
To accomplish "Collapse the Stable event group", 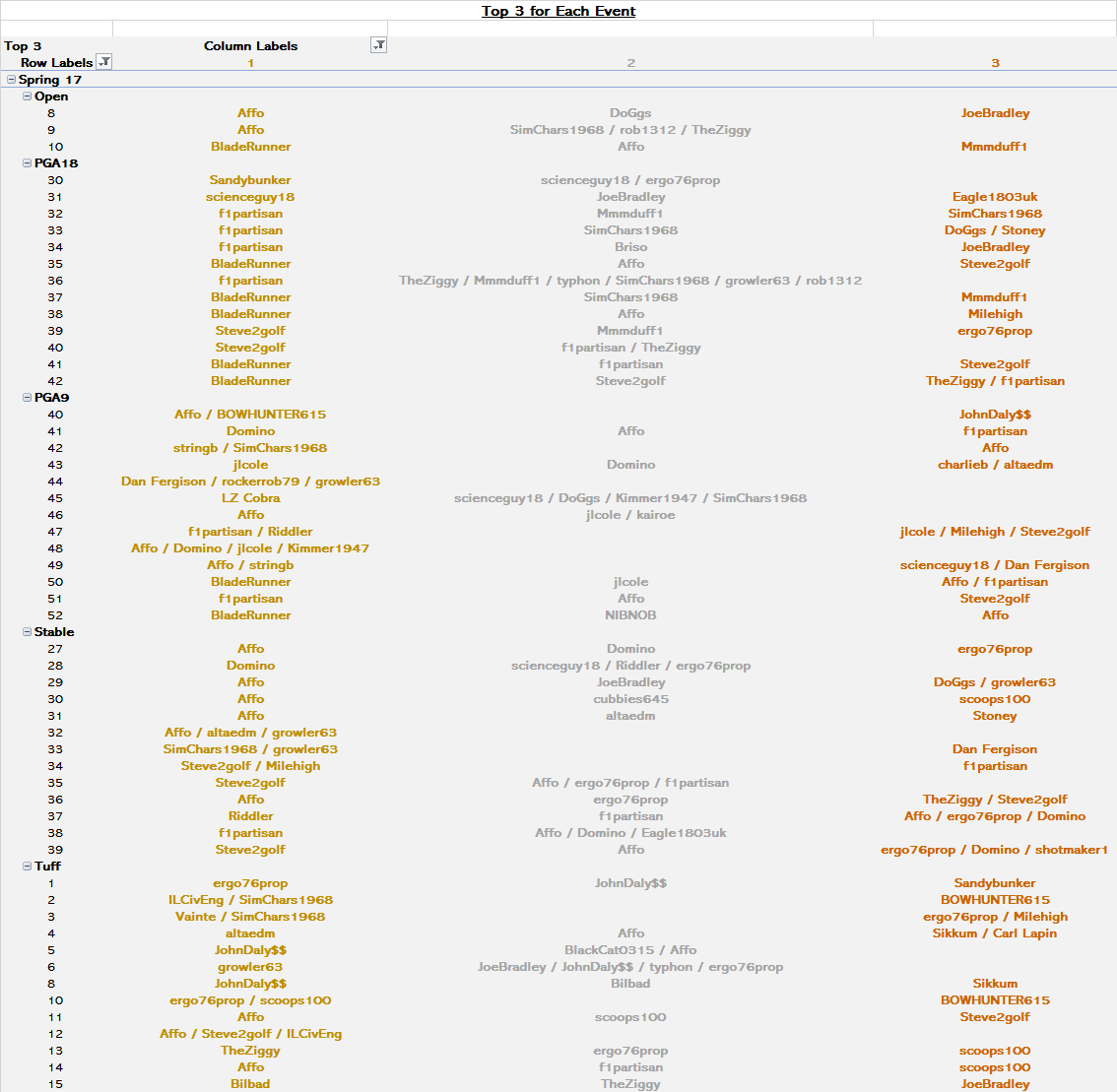I will 27,632.
